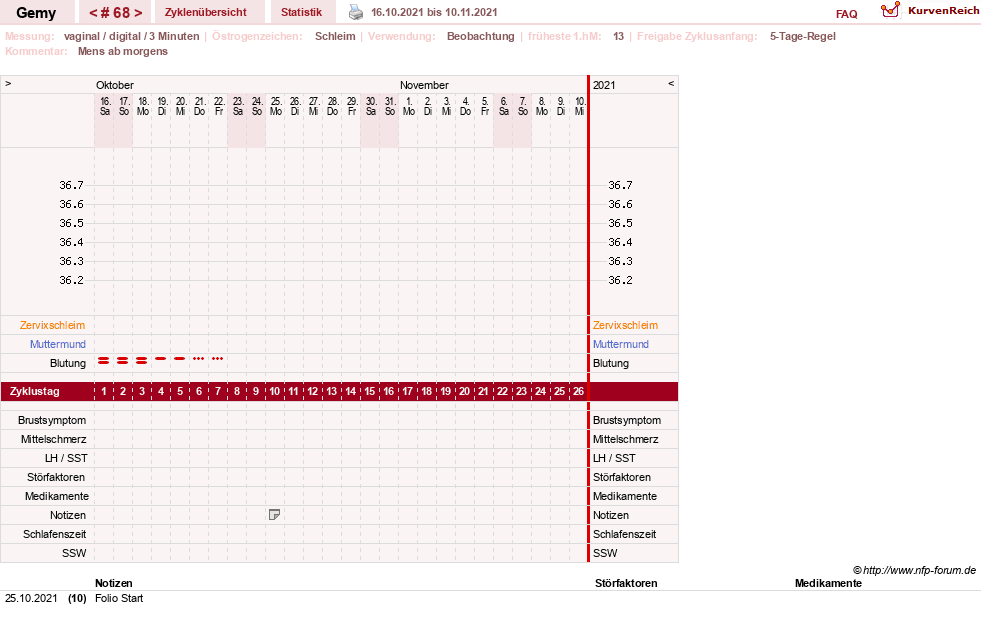Click note date 25.10.2021

pos(31,598)
